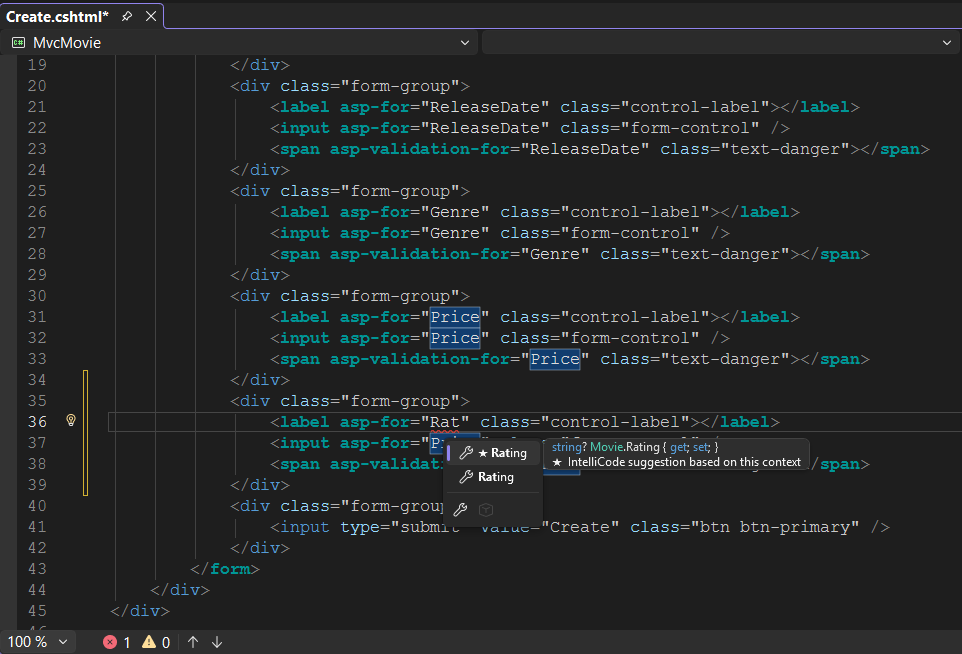Toggle the wrench property filter in completion list
The image size is (962, 654).
click(x=460, y=509)
